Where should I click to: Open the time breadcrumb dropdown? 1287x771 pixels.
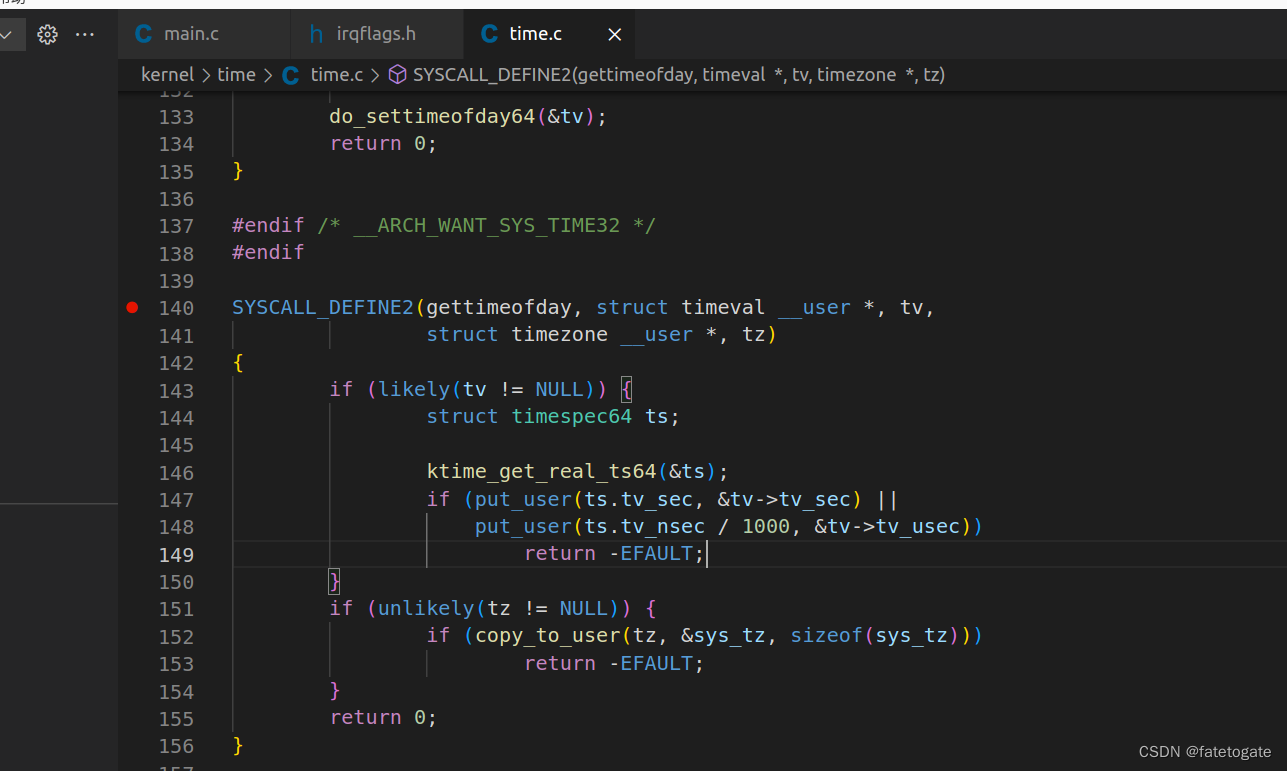(x=236, y=74)
